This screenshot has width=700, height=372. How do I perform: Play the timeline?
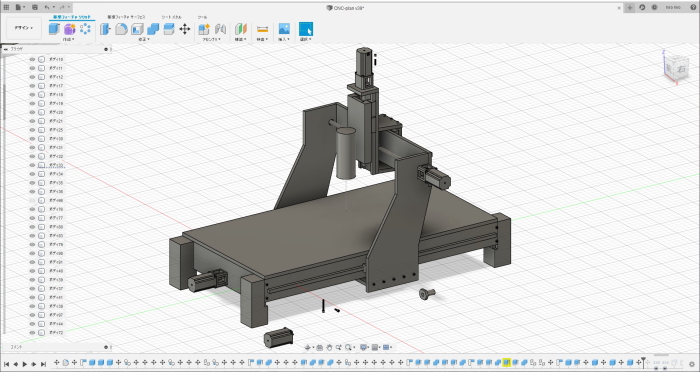point(25,364)
